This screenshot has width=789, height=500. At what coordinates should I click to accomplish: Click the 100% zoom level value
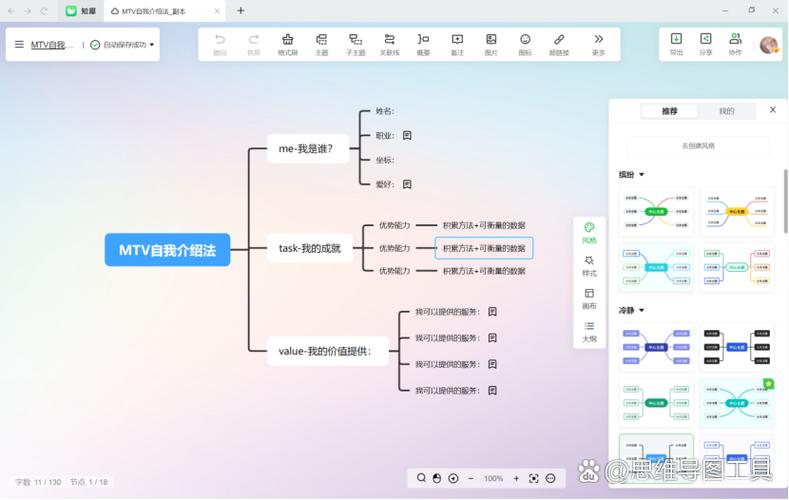494,478
